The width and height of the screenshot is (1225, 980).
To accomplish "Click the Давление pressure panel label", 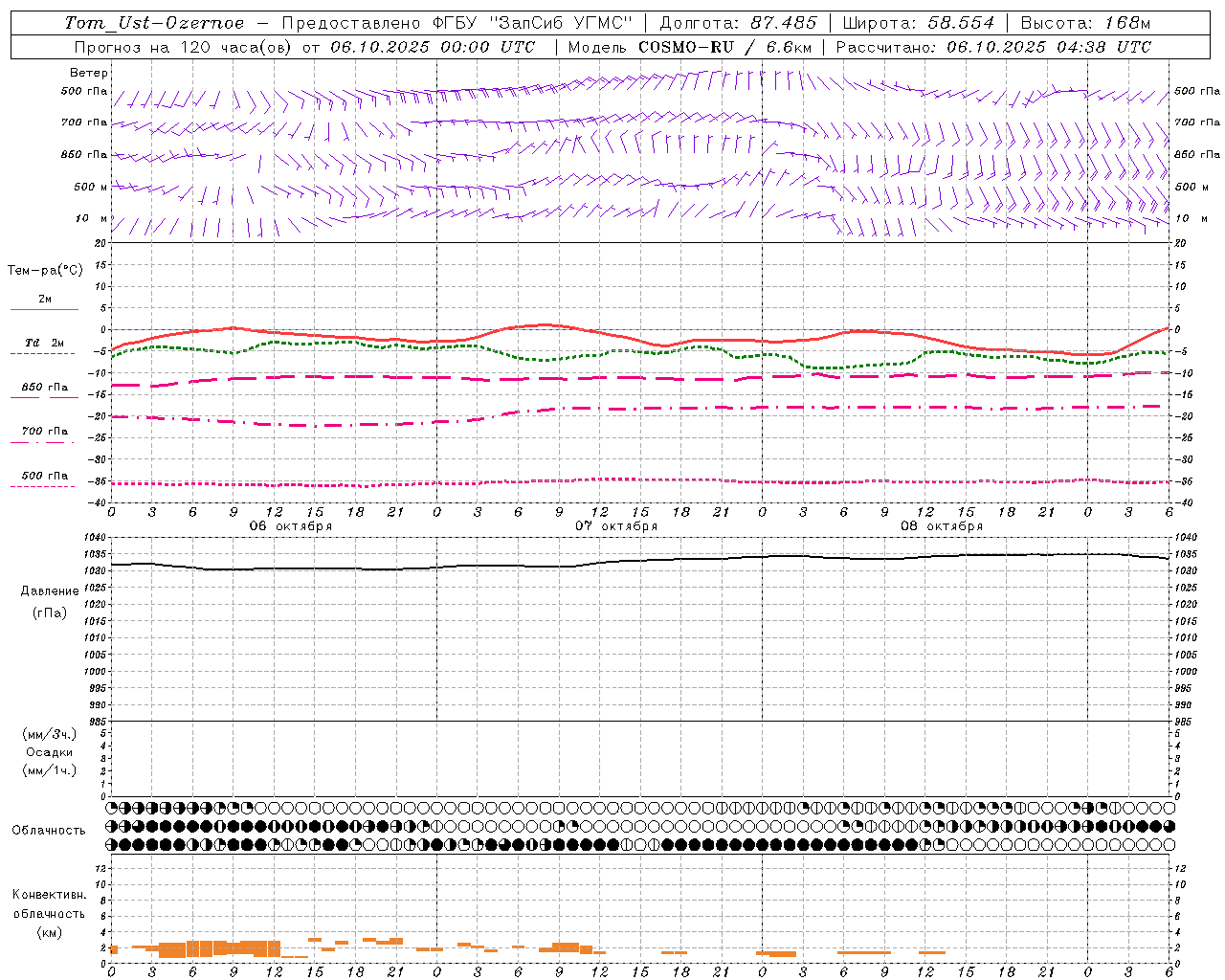I will 49,591.
